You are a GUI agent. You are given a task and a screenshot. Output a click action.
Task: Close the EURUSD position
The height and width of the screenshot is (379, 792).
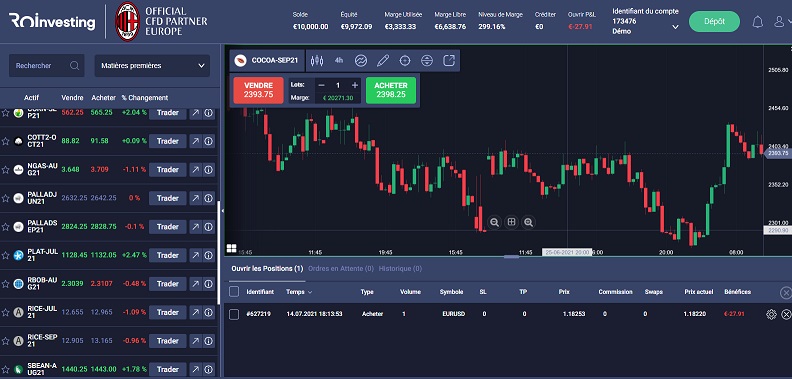click(x=786, y=314)
